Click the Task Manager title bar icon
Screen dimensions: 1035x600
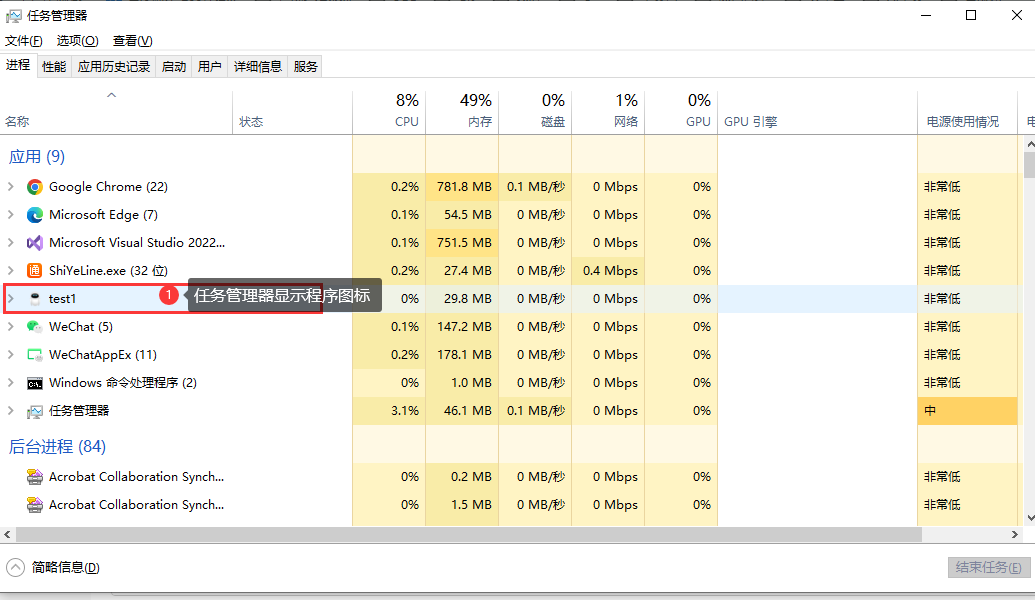(13, 15)
